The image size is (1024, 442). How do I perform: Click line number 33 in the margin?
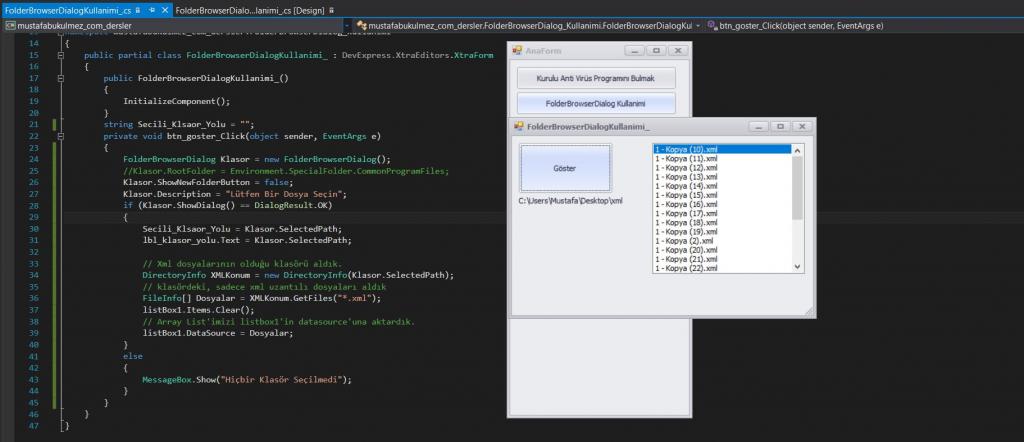coord(34,263)
